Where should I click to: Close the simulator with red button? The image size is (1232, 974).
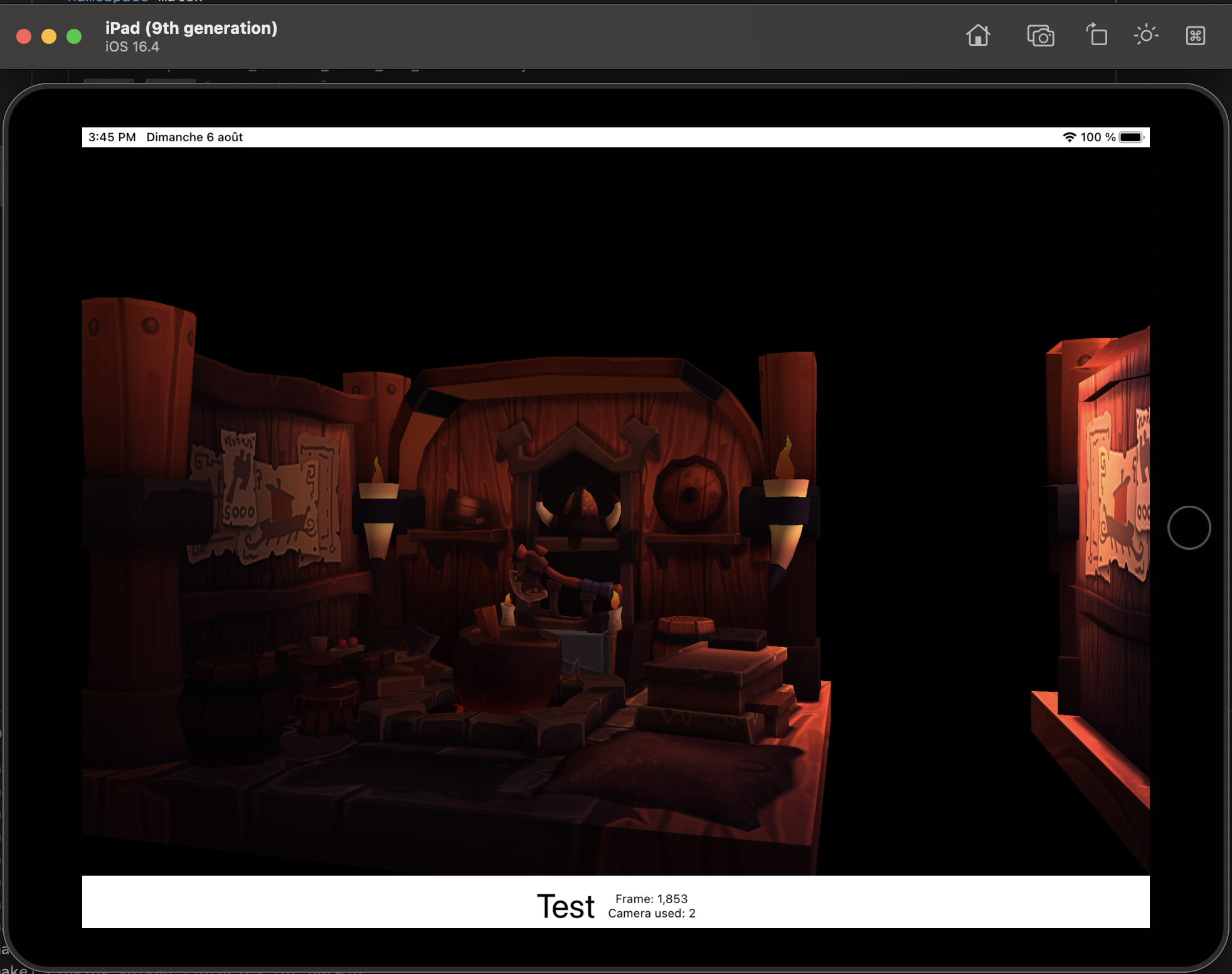24,36
